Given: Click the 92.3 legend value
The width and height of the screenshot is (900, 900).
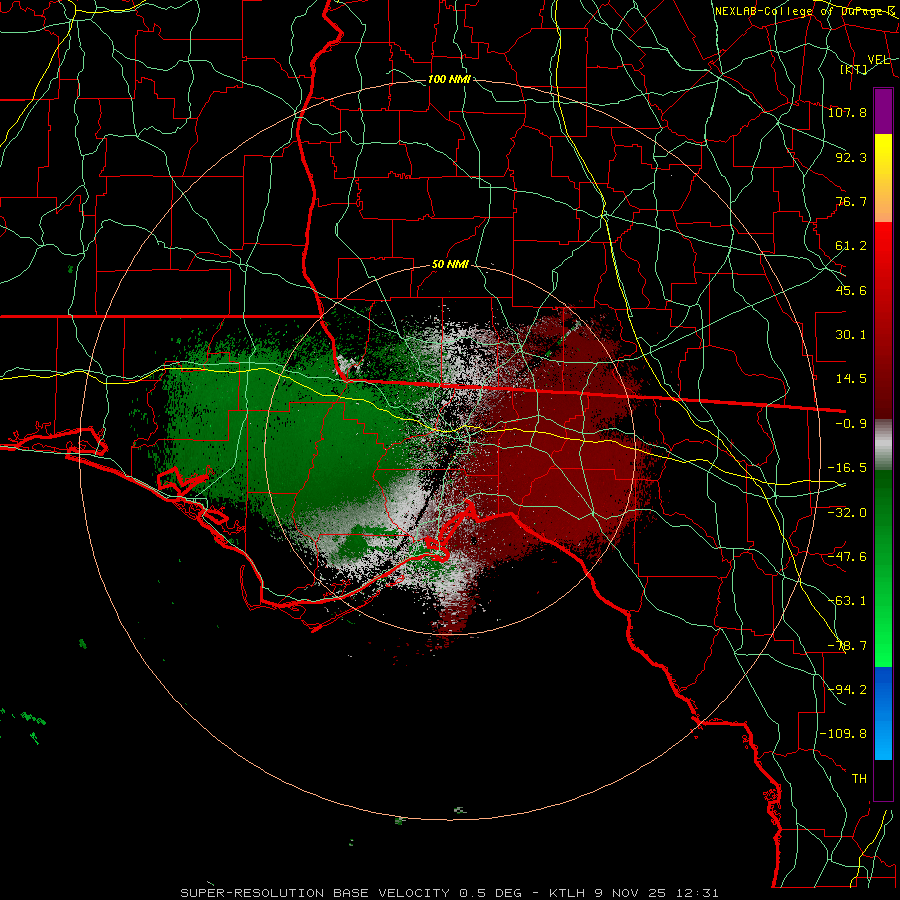Looking at the screenshot, I should point(851,157).
